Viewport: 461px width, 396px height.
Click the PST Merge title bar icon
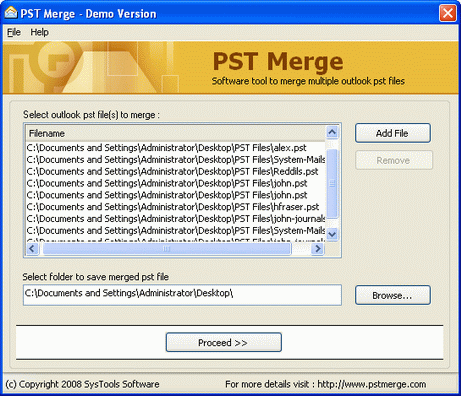pos(11,13)
